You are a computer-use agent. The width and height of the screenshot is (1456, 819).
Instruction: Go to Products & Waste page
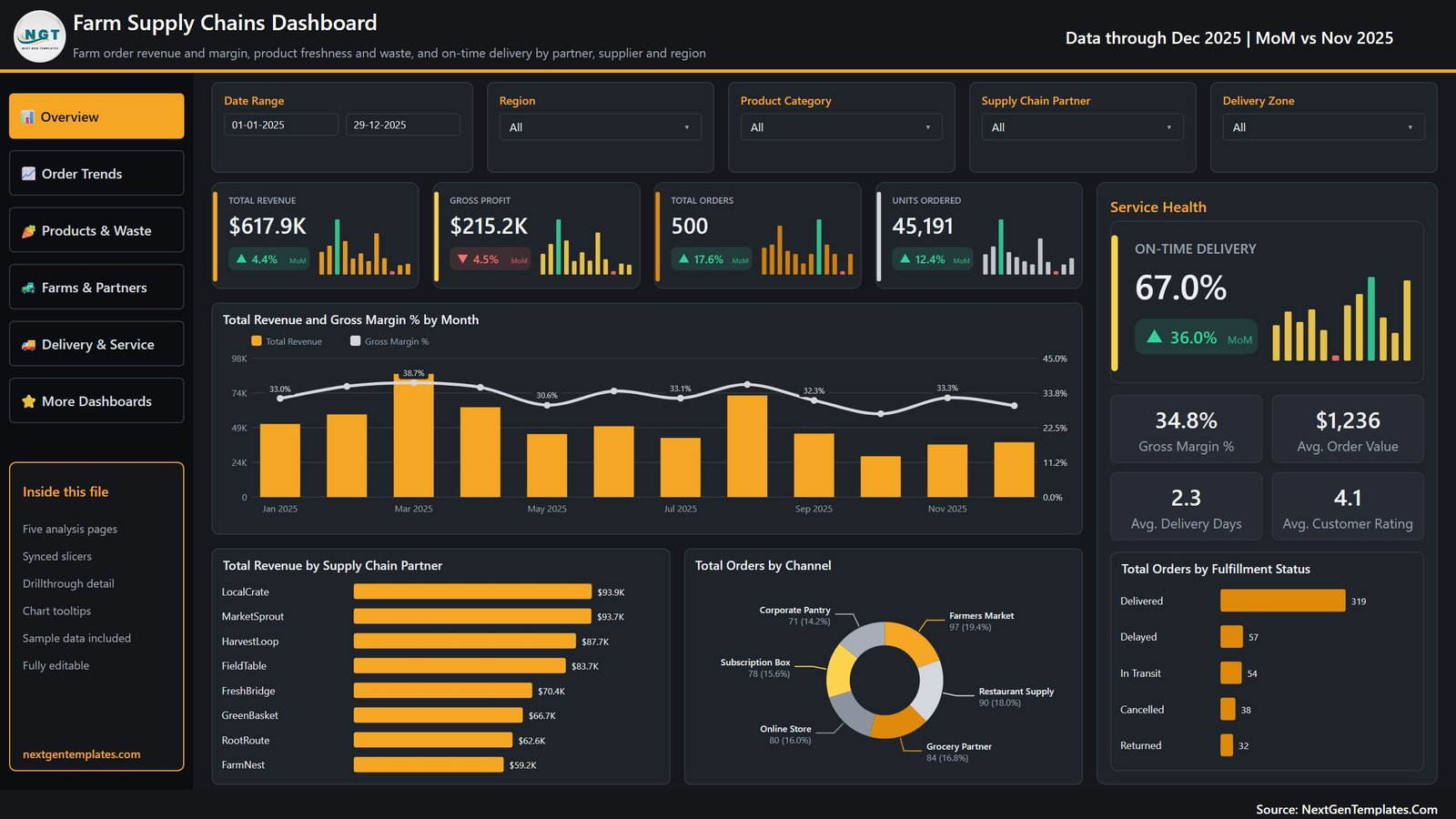[x=96, y=230]
